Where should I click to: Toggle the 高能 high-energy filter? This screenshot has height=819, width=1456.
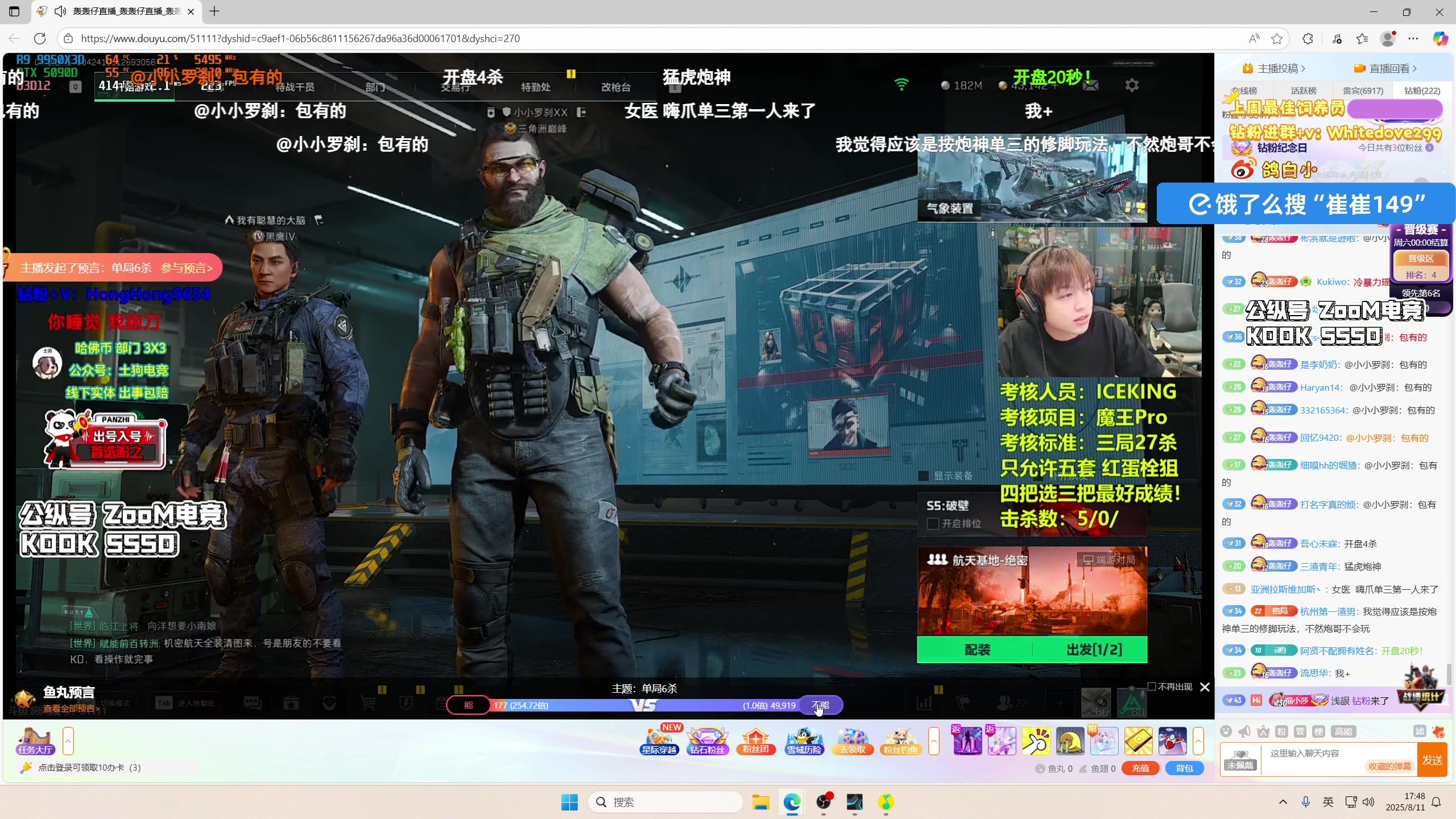point(1343,731)
